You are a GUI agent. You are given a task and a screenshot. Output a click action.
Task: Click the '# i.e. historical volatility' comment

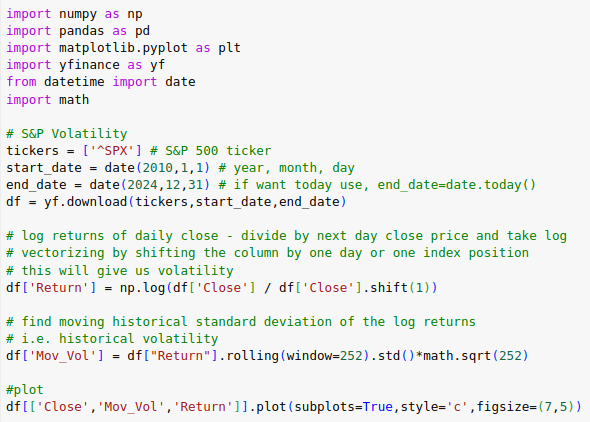[112, 339]
